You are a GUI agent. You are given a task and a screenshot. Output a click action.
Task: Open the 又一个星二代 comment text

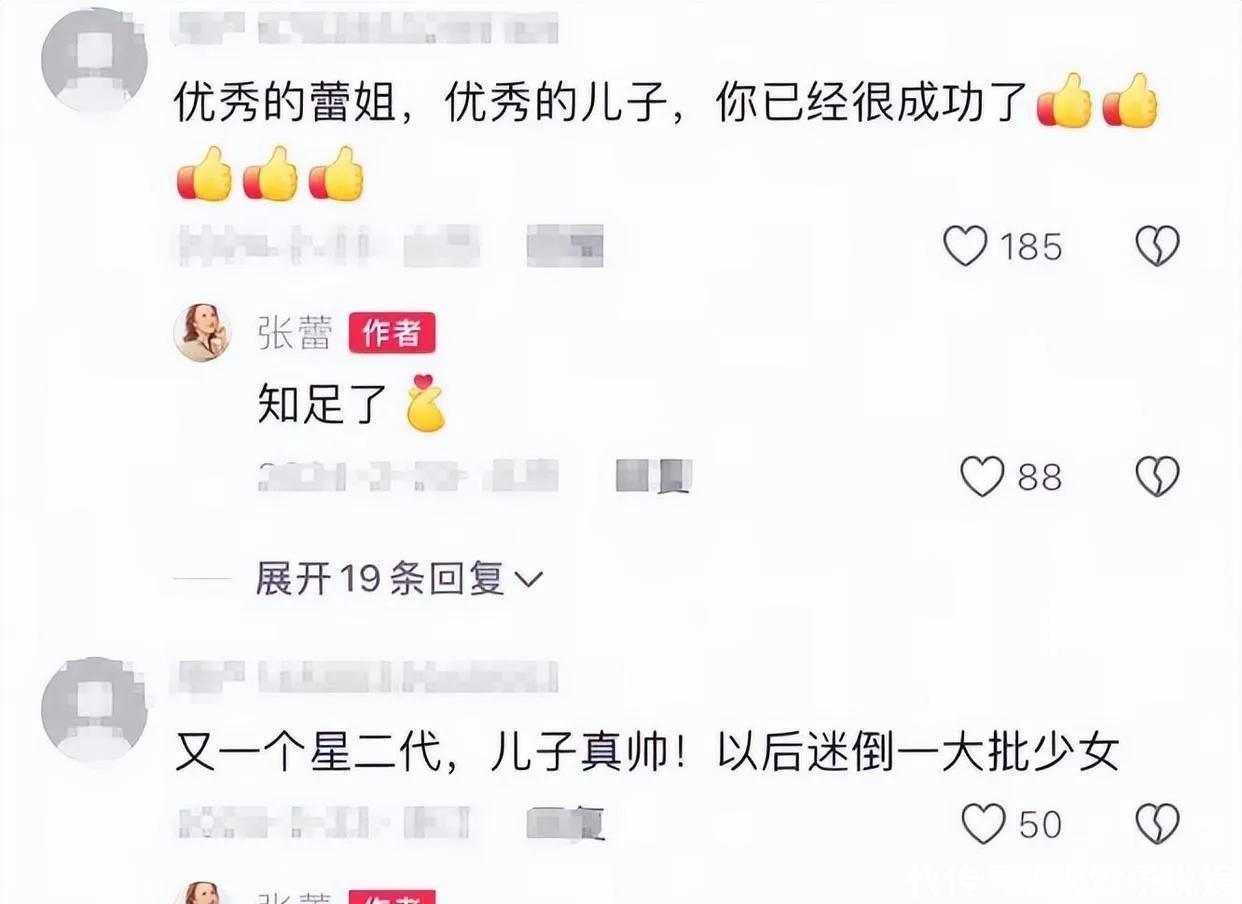646,753
